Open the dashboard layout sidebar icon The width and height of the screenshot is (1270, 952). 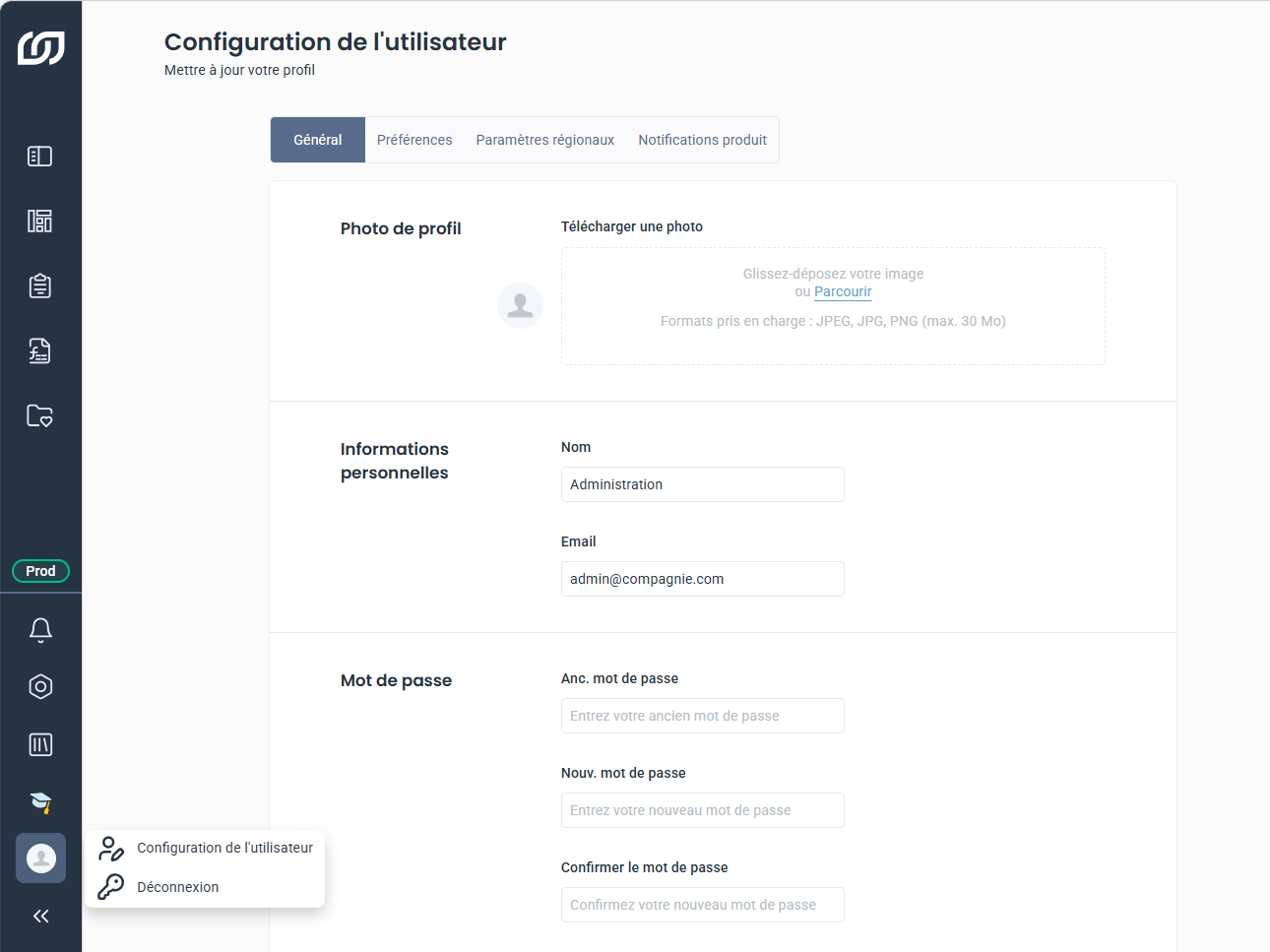tap(40, 222)
